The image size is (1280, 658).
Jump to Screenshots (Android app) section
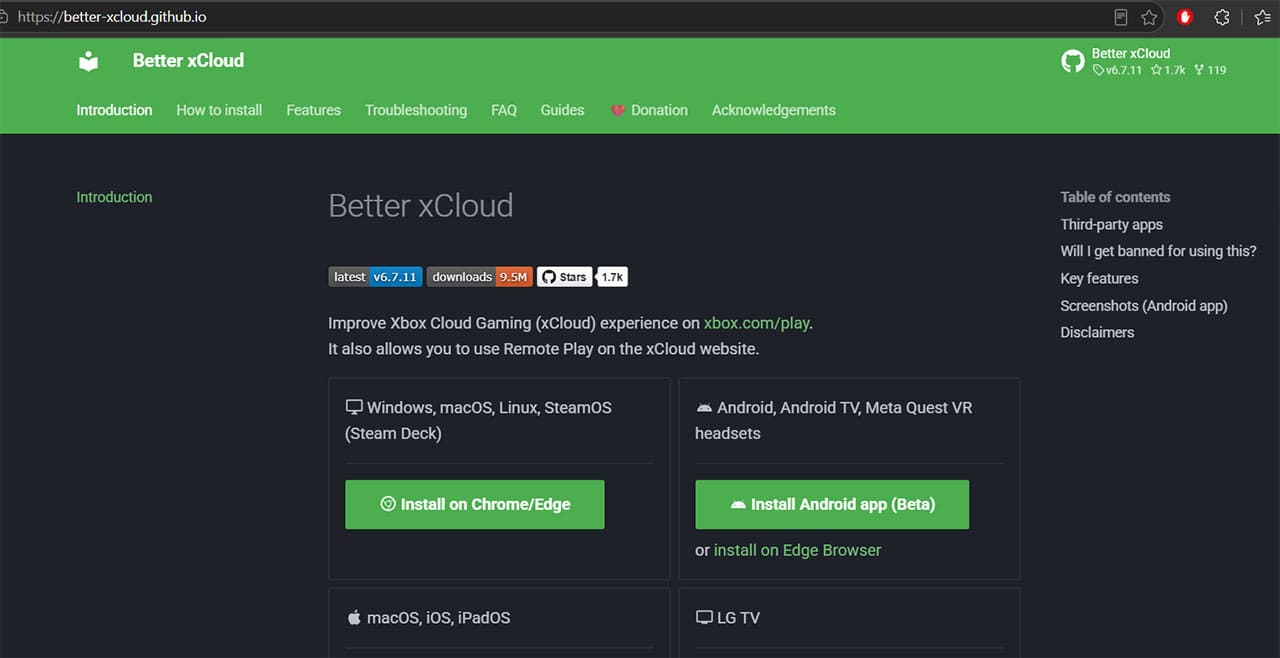[1143, 305]
